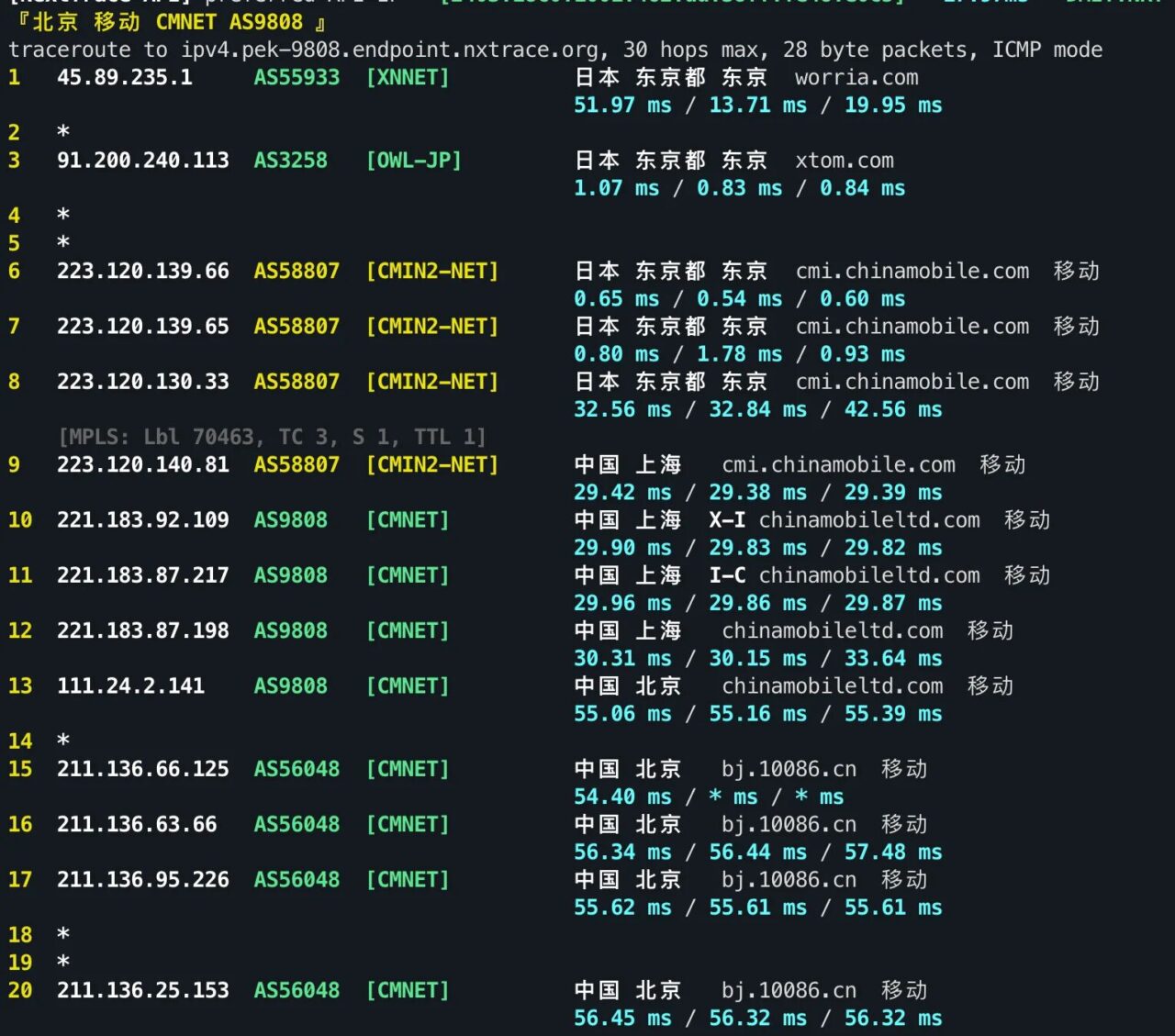Click the [OWL-JP] network tag
The image size is (1175, 1036).
[414, 161]
